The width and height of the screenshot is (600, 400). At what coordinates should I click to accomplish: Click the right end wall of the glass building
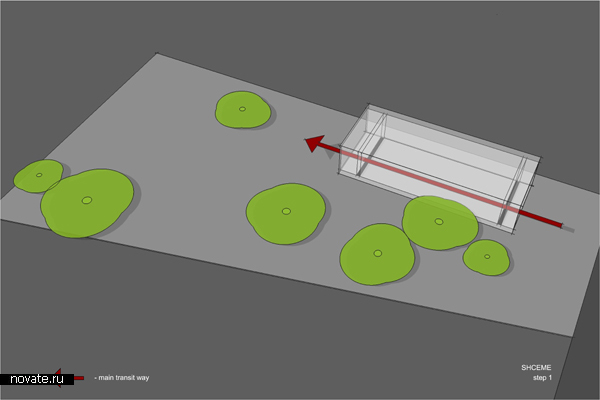[523, 192]
